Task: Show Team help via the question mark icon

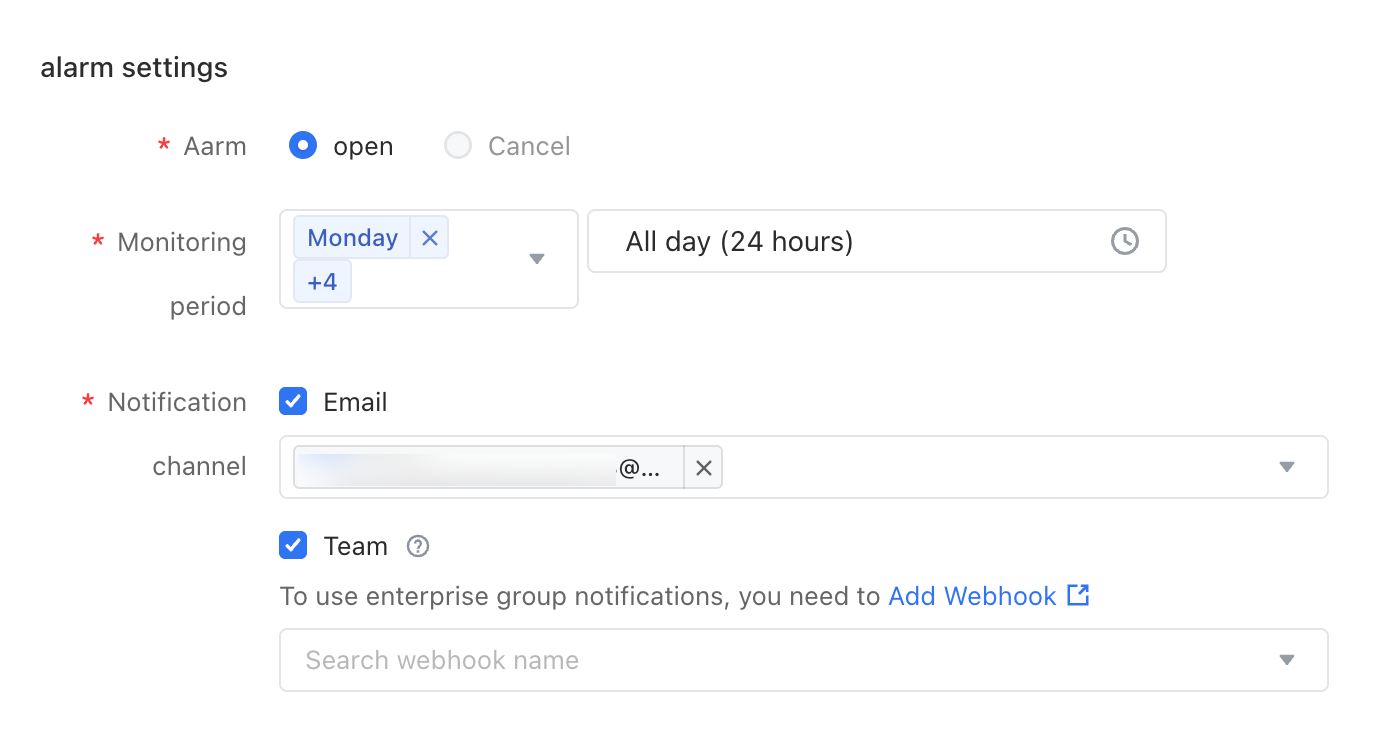Action: 418,546
